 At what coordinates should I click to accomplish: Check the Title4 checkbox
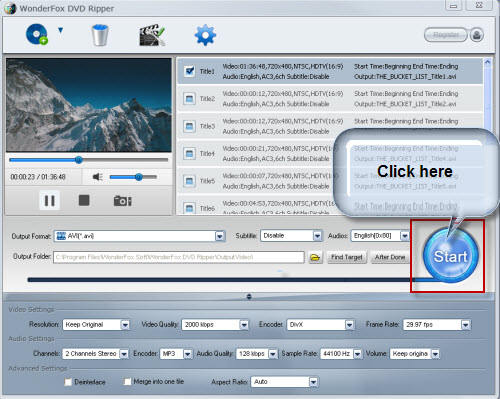click(x=189, y=153)
